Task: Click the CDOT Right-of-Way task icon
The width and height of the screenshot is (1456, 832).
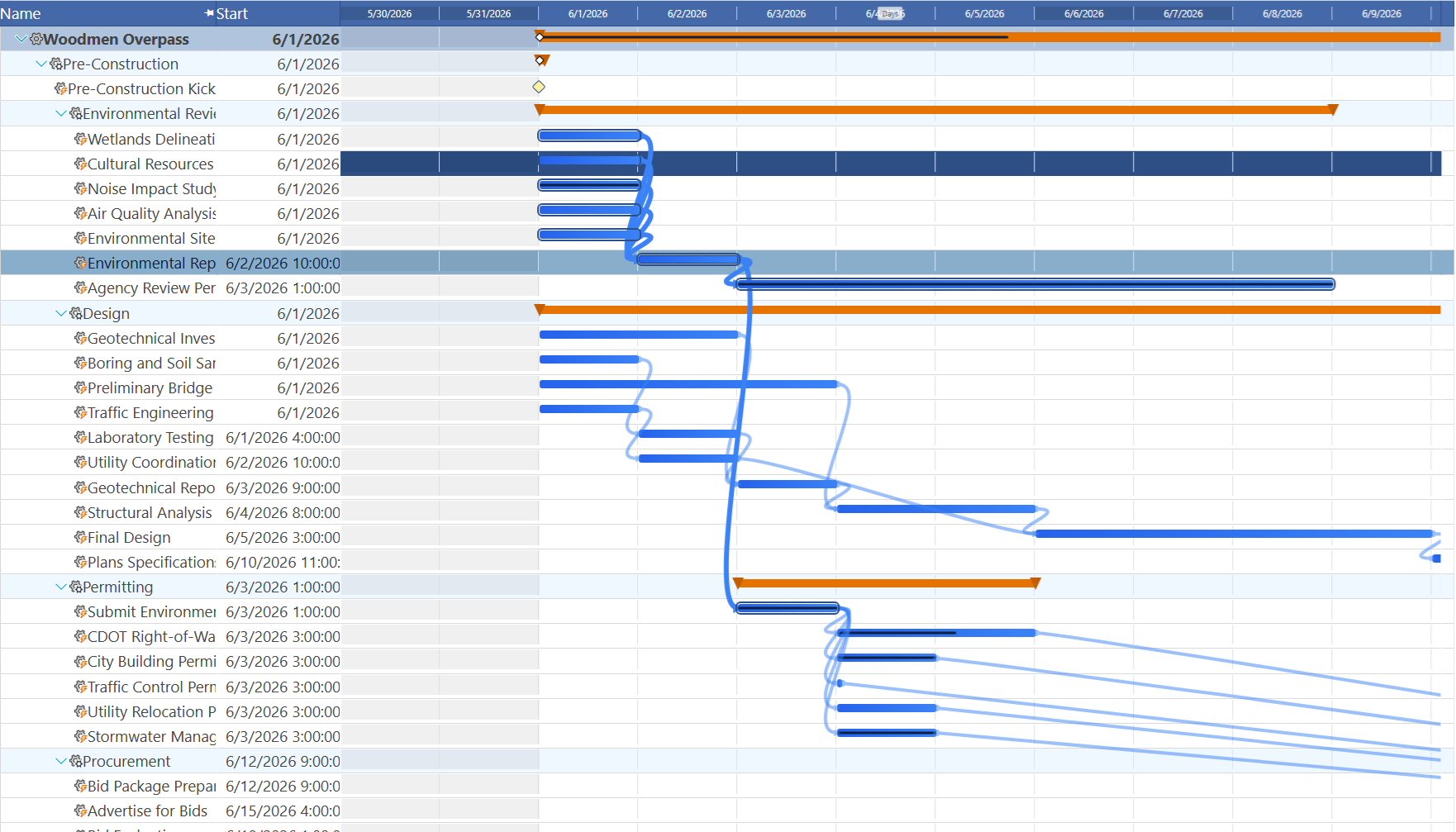Action: 80,636
